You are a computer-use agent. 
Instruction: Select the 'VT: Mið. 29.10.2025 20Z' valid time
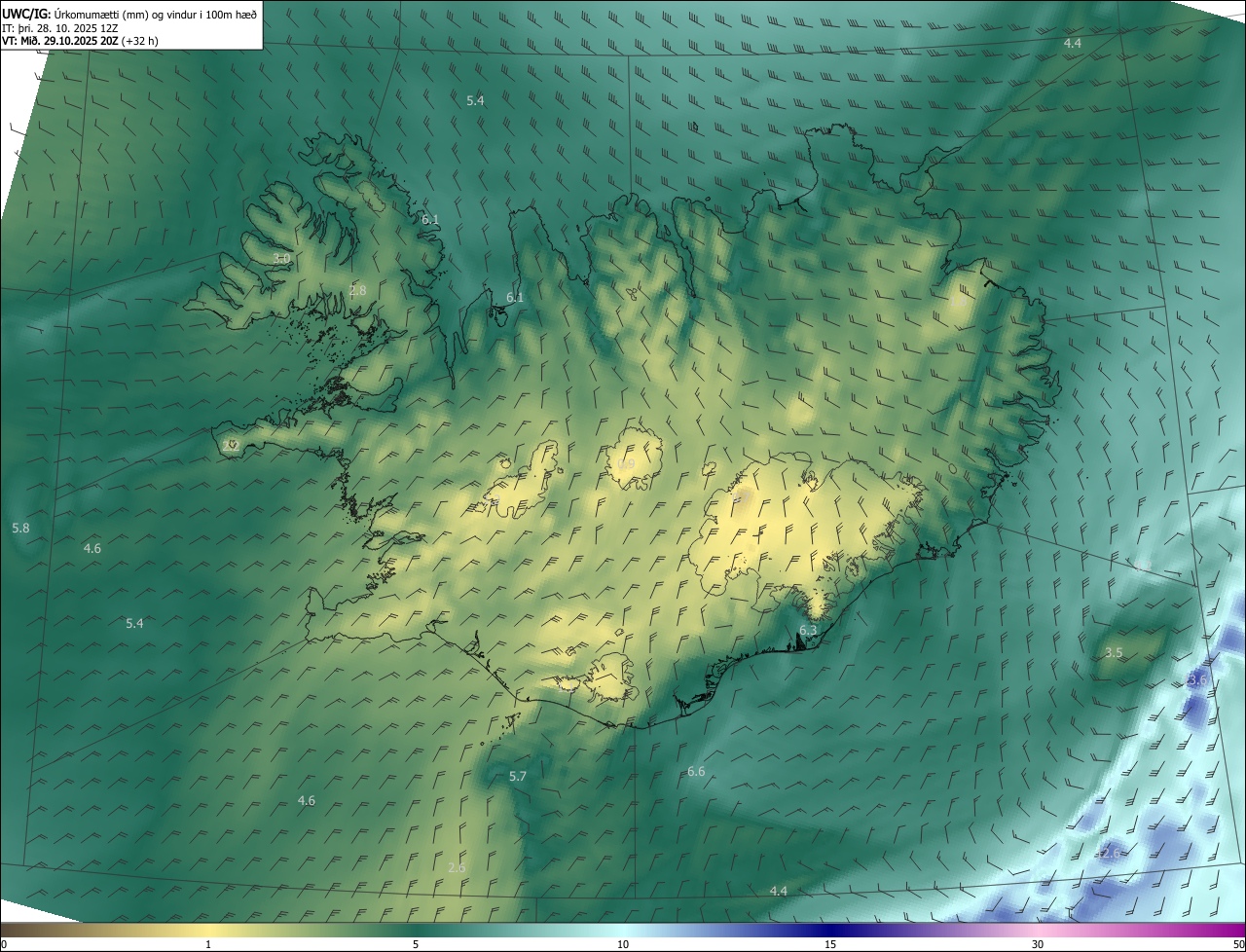point(60,41)
